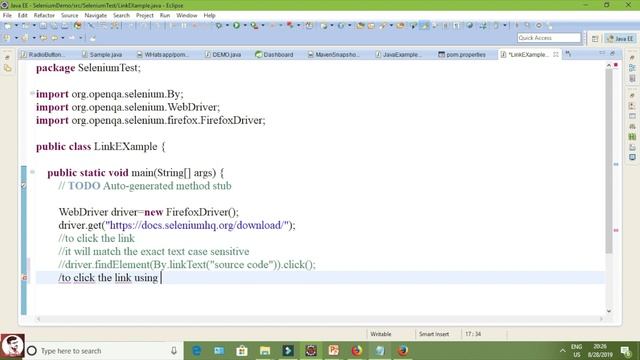Open the Source menu
Image resolution: width=640 pixels, height=360 pixels.
tap(69, 15)
